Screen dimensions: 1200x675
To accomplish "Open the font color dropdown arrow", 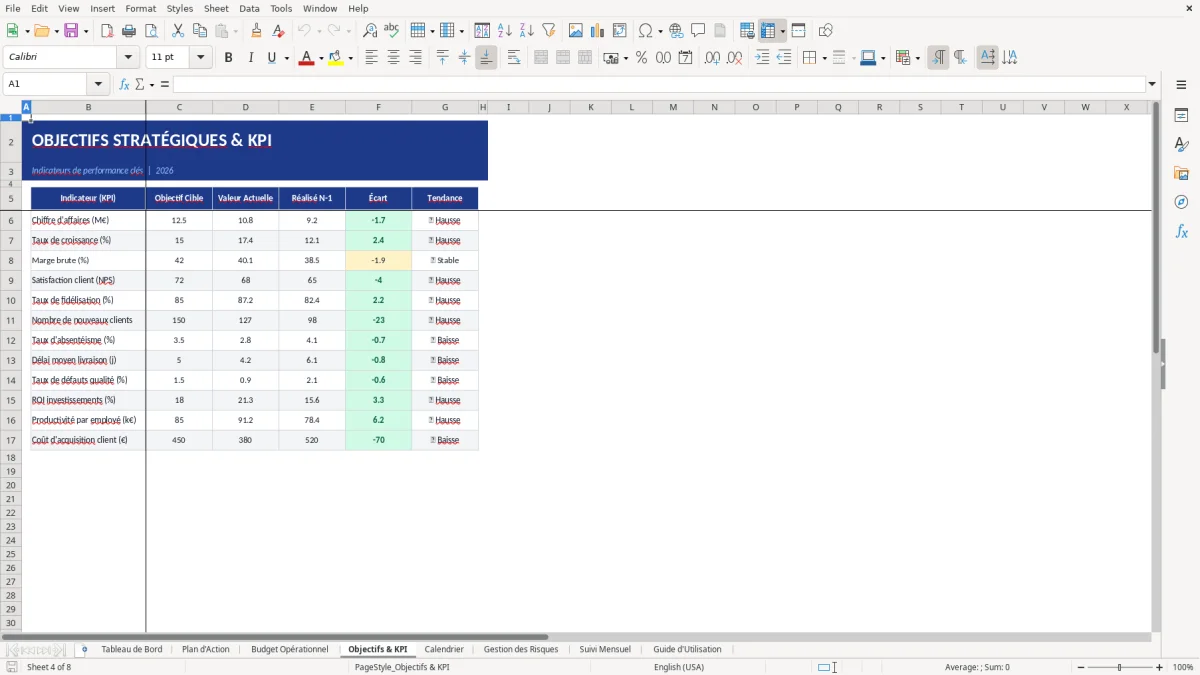I will pyautogui.click(x=319, y=57).
